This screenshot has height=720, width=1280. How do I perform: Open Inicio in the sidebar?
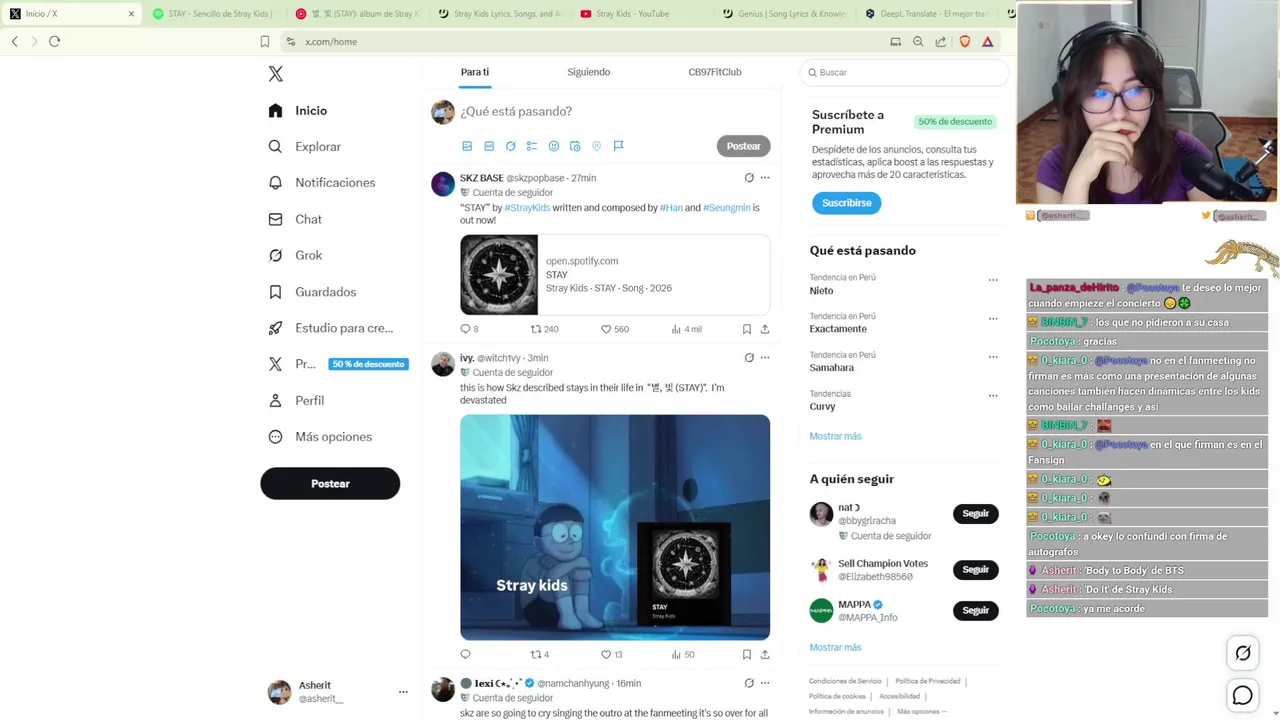[298, 111]
